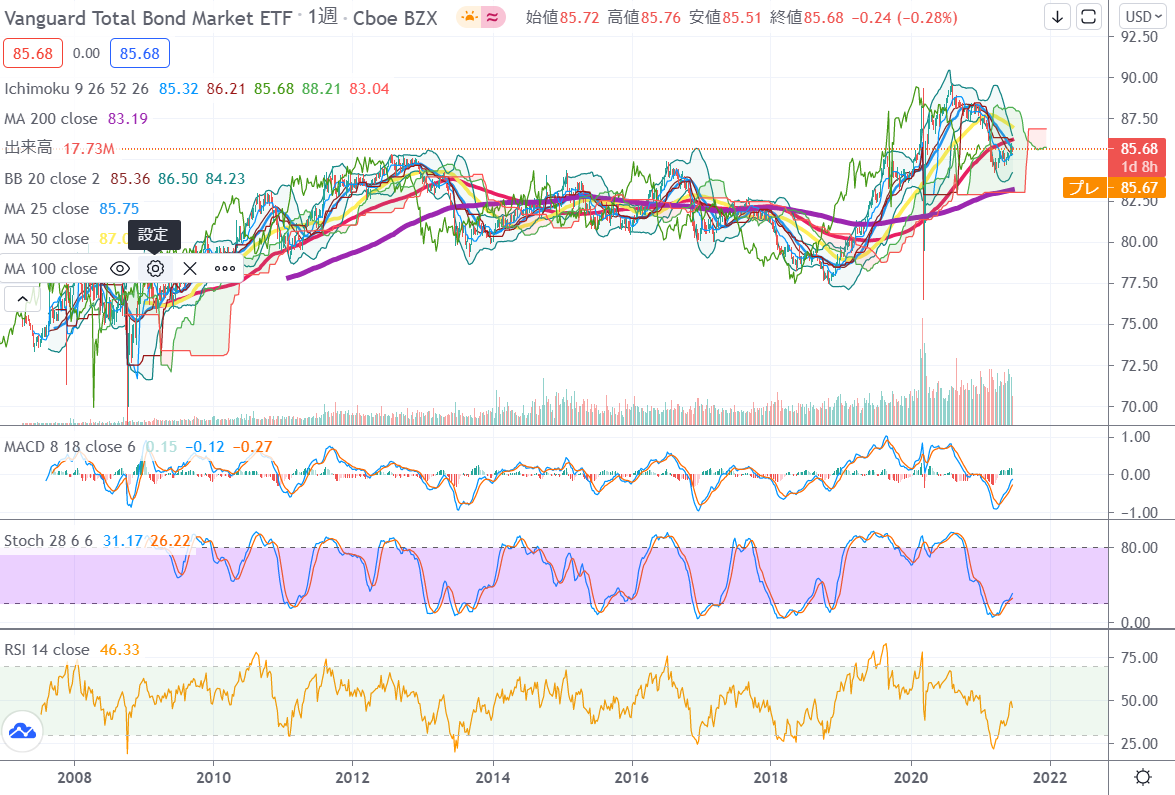Remove the MA 100 close indicator
Image resolution: width=1175 pixels, height=795 pixels.
tap(190, 268)
